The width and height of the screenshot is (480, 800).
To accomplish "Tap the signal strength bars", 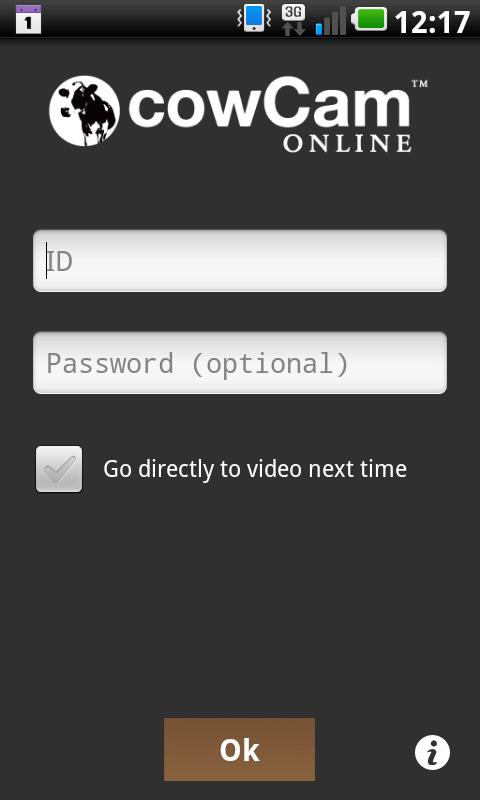I will pyautogui.click(x=331, y=21).
